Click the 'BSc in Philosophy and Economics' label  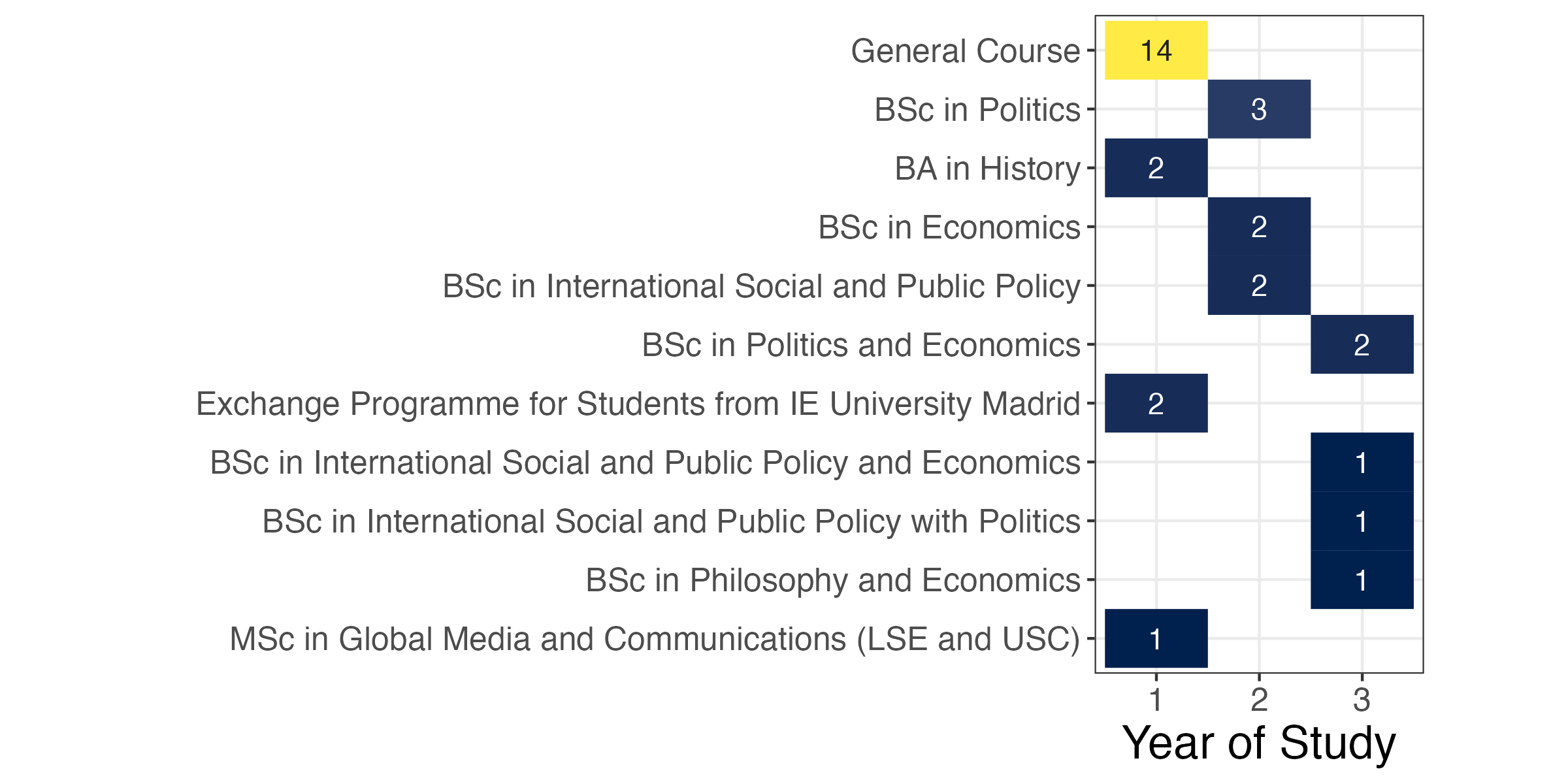832,580
